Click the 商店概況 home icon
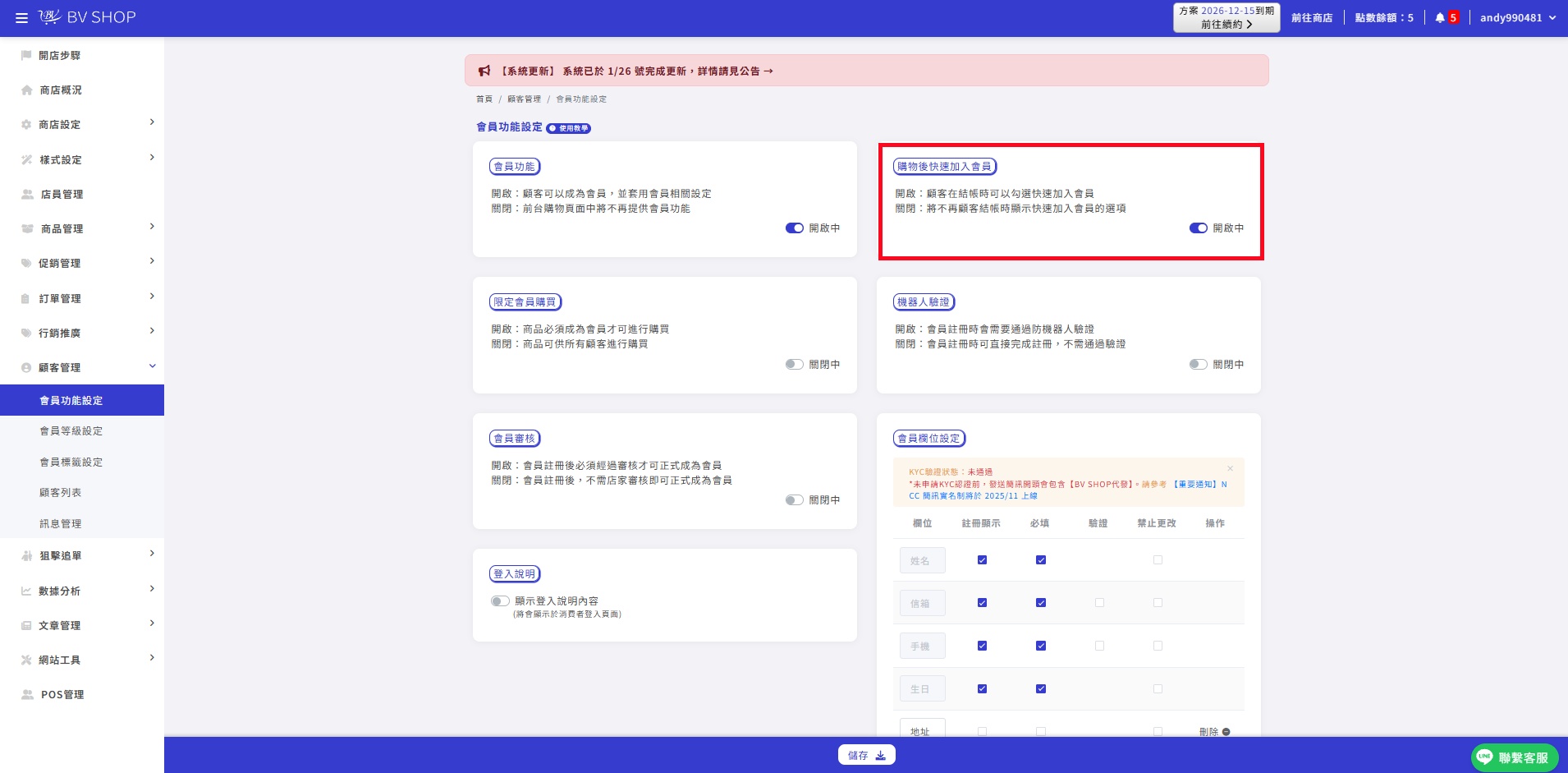The width and height of the screenshot is (1568, 773). [26, 90]
